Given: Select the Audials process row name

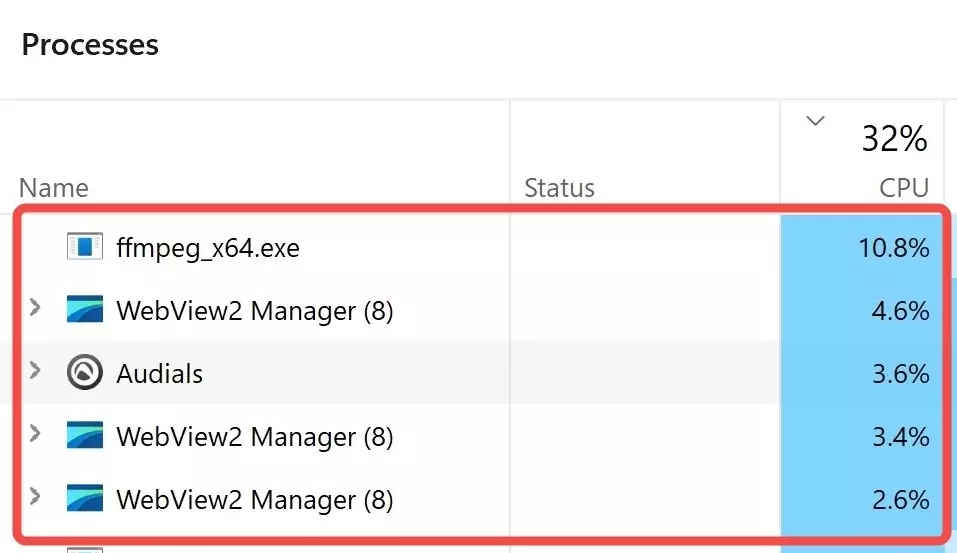Looking at the screenshot, I should click(159, 374).
